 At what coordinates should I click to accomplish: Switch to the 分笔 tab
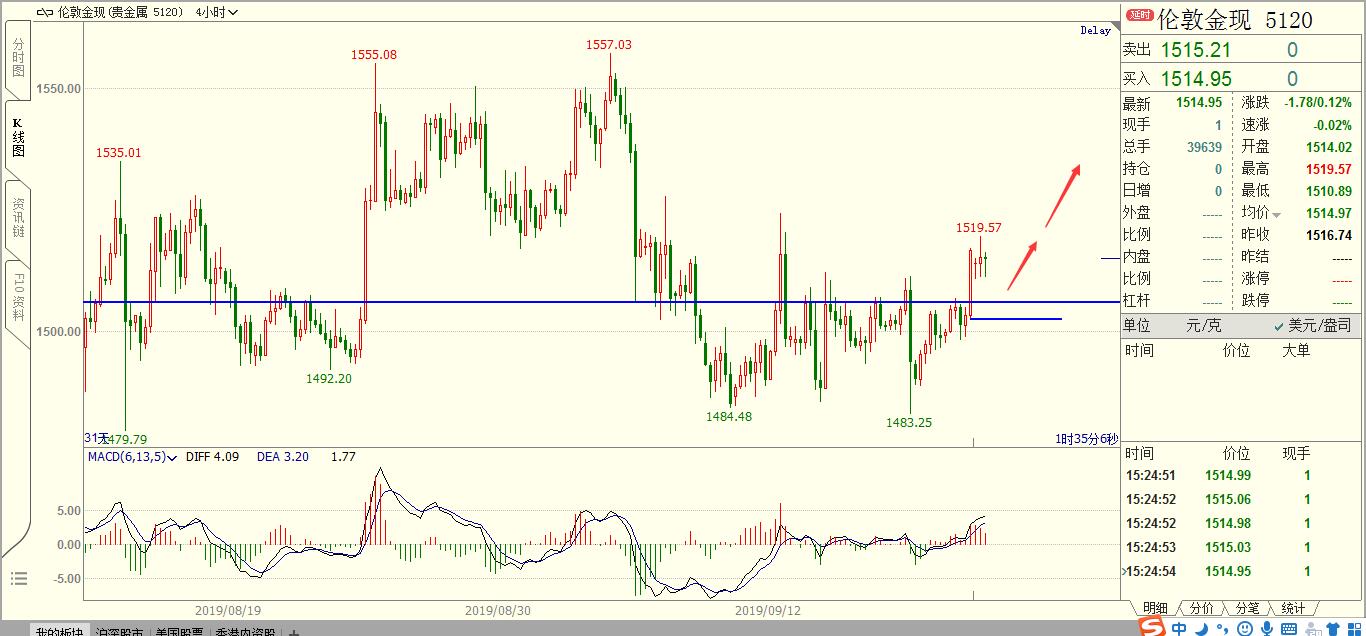pos(1246,608)
